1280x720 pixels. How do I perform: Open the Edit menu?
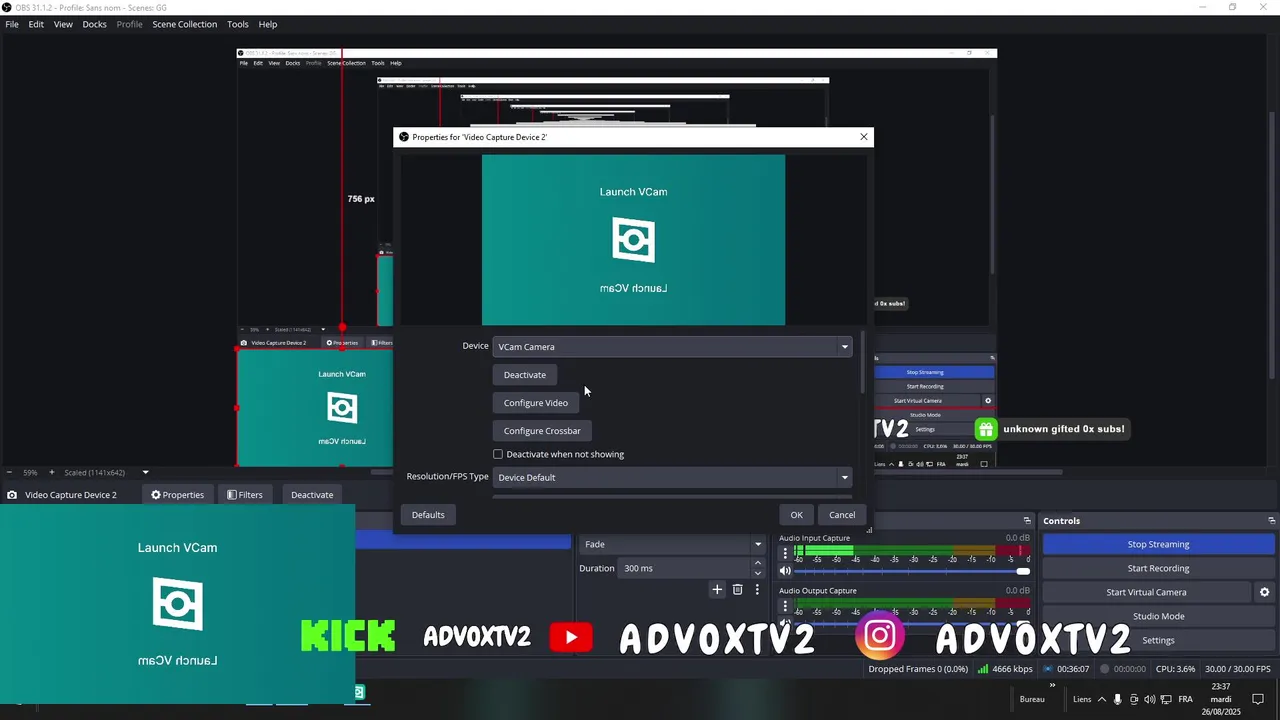coord(36,24)
